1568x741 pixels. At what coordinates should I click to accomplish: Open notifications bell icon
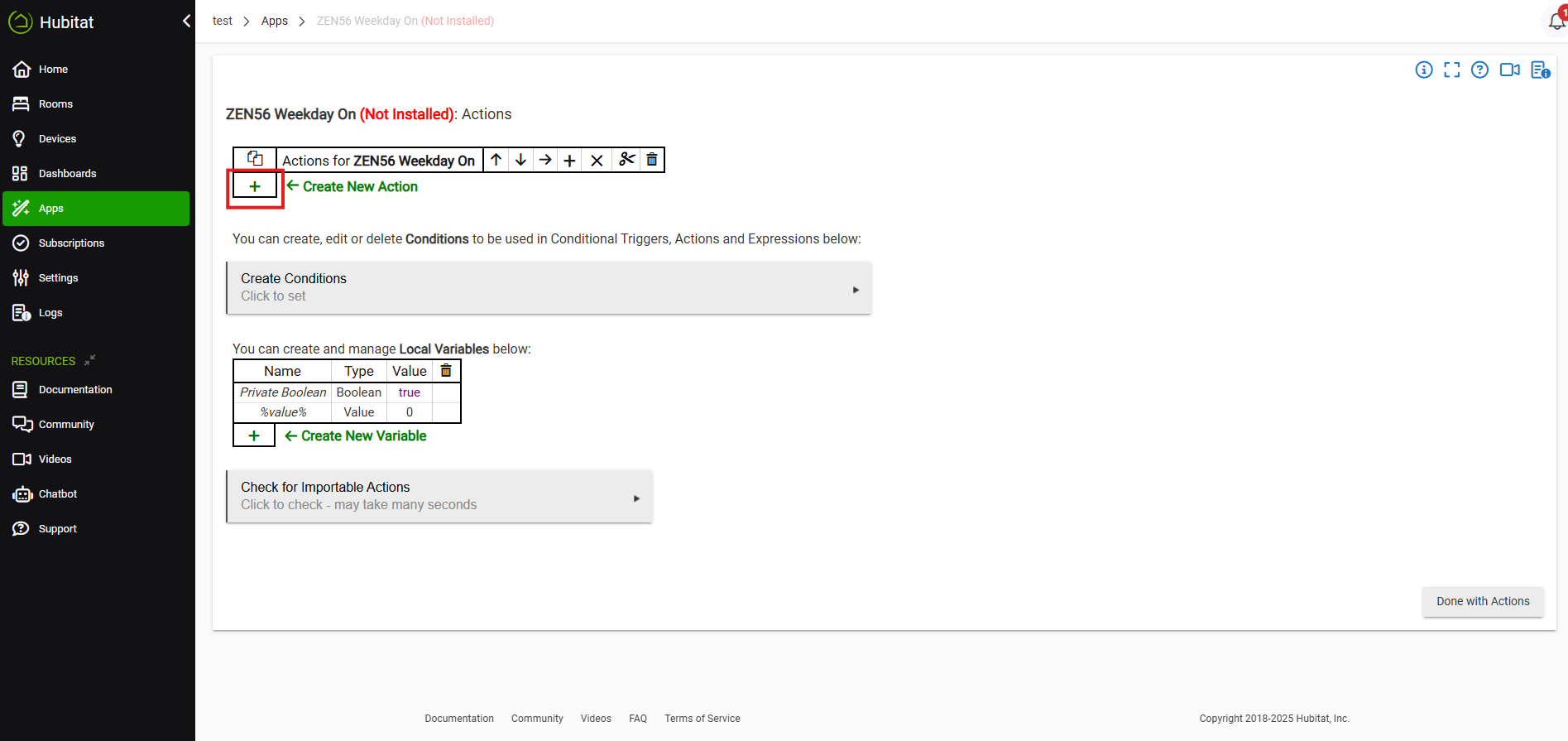[x=1556, y=21]
